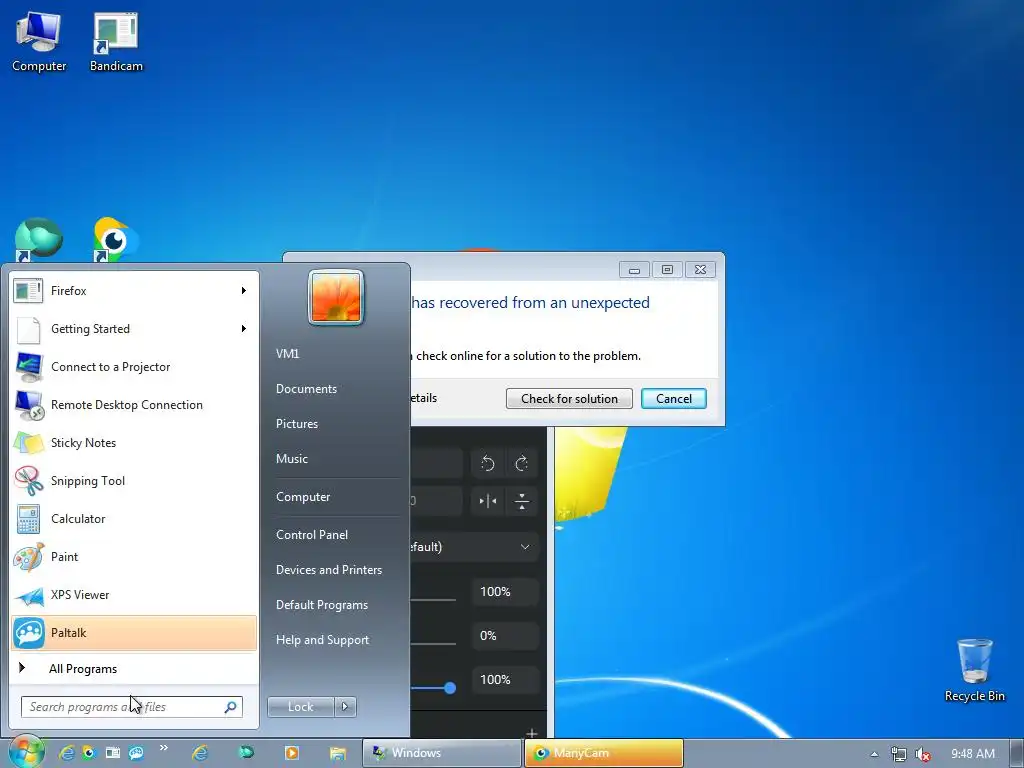Open Recycle Bin on desktop
Image resolution: width=1024 pixels, height=768 pixels.
click(974, 671)
